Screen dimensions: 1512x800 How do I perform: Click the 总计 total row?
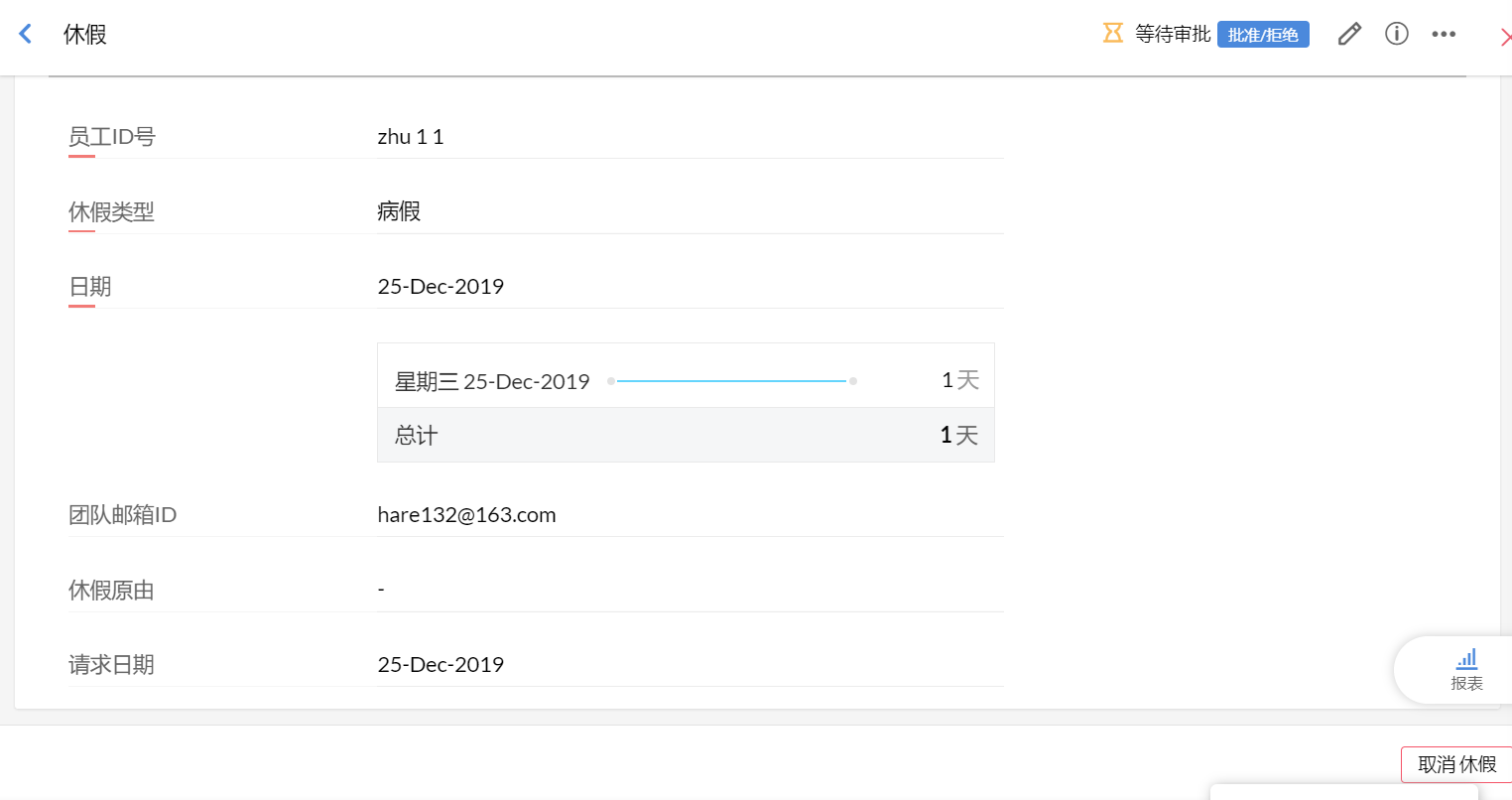pos(686,435)
